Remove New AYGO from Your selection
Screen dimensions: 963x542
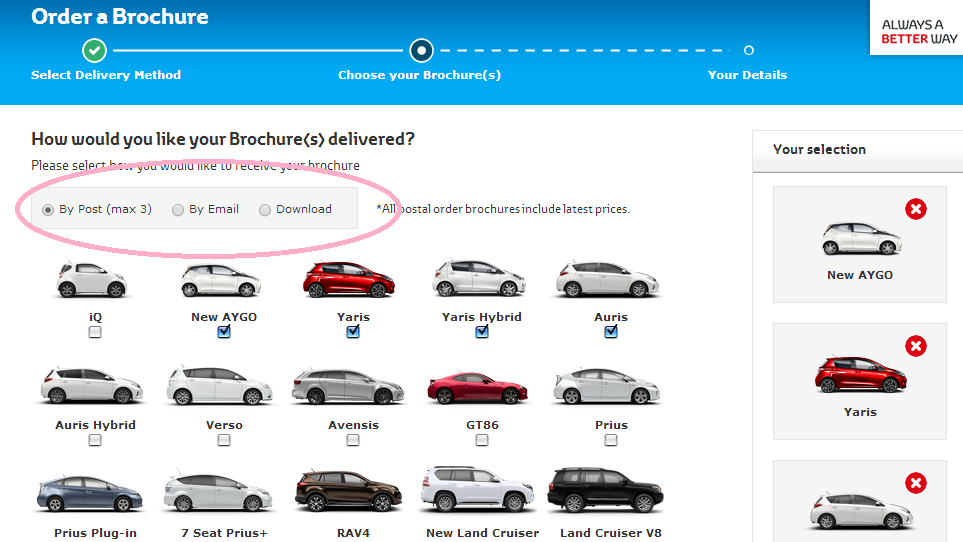(916, 209)
